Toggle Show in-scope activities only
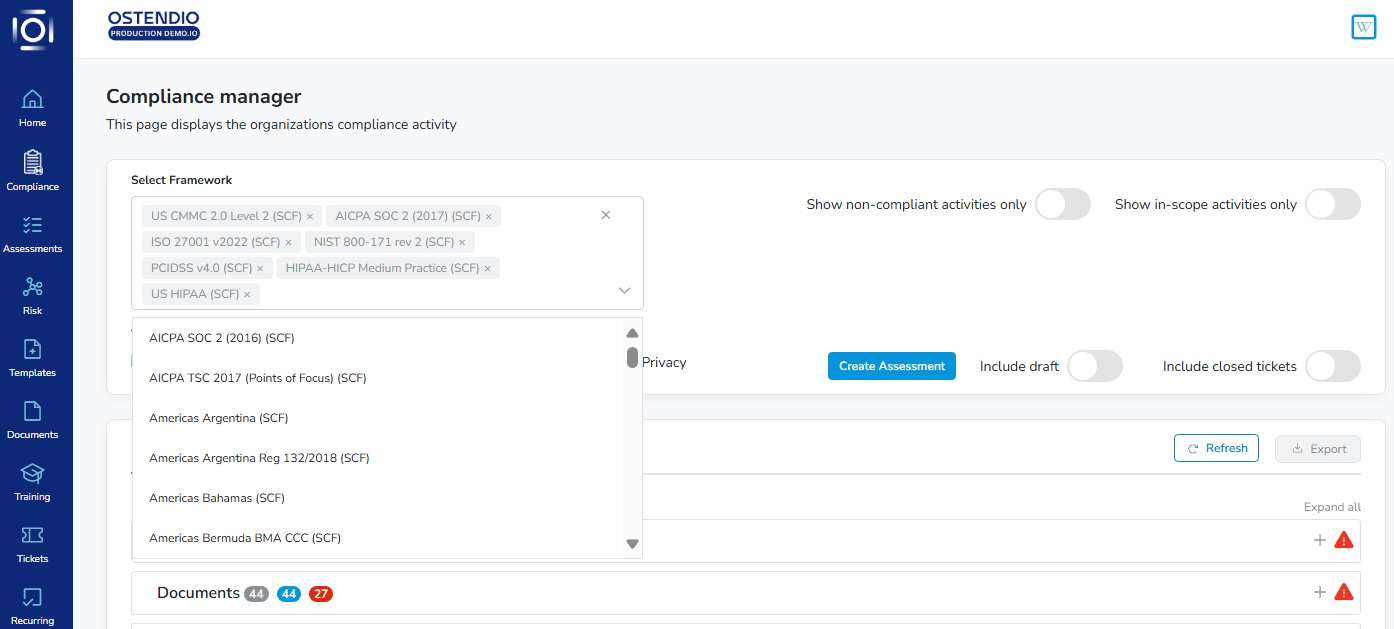 click(1332, 204)
